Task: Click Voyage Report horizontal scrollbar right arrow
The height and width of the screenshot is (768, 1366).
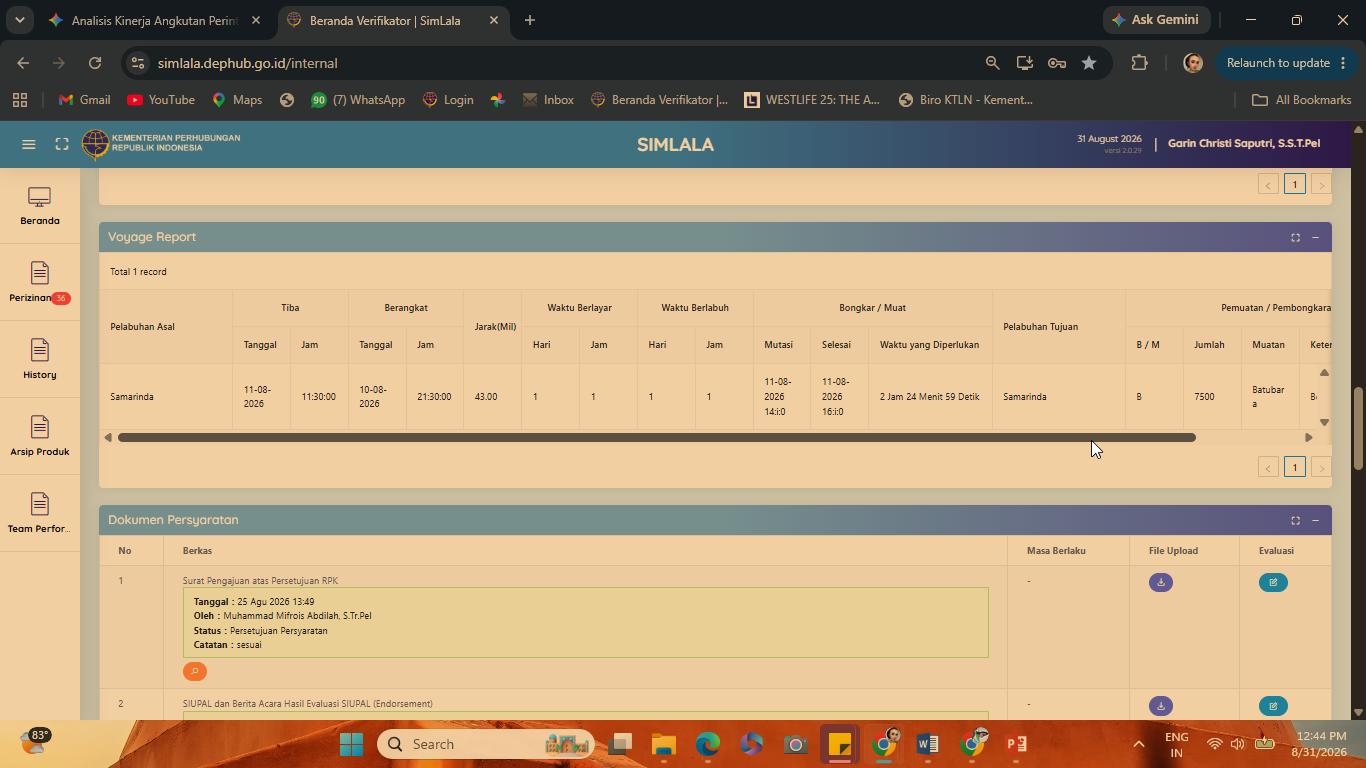Action: coord(1308,437)
